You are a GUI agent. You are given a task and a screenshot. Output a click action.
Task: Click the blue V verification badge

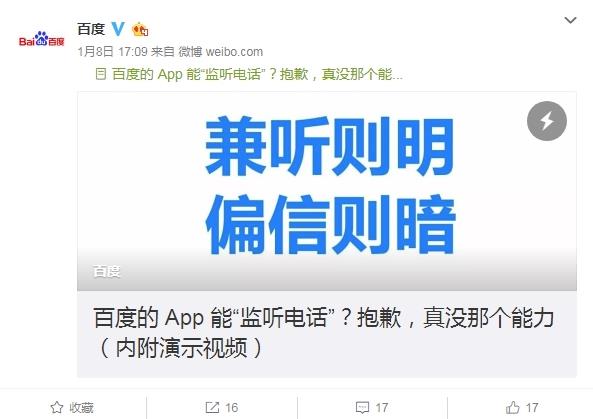click(118, 29)
